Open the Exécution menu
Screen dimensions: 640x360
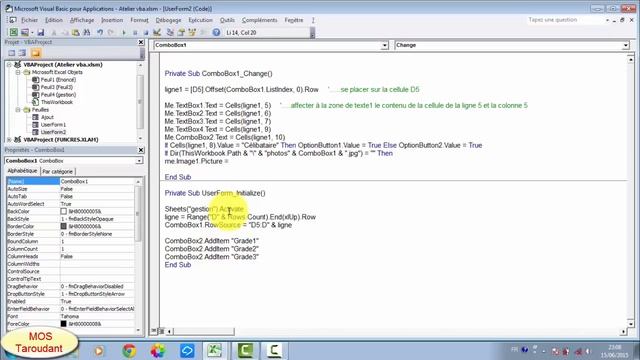[200, 20]
